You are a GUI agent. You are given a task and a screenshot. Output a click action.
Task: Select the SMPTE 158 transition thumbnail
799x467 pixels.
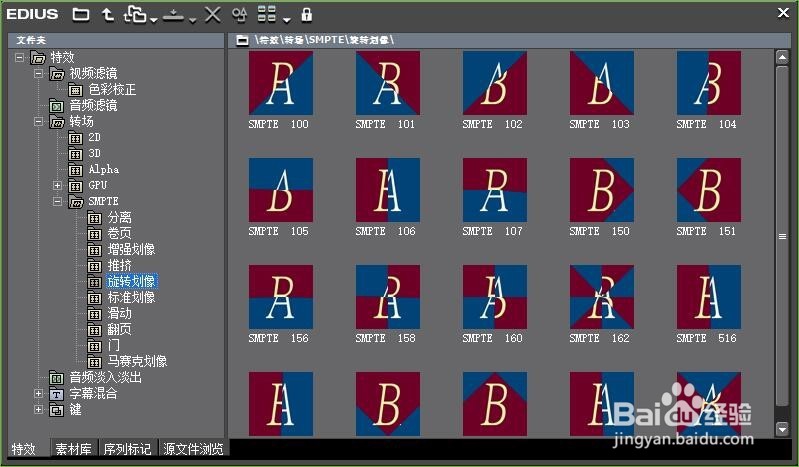coord(387,297)
